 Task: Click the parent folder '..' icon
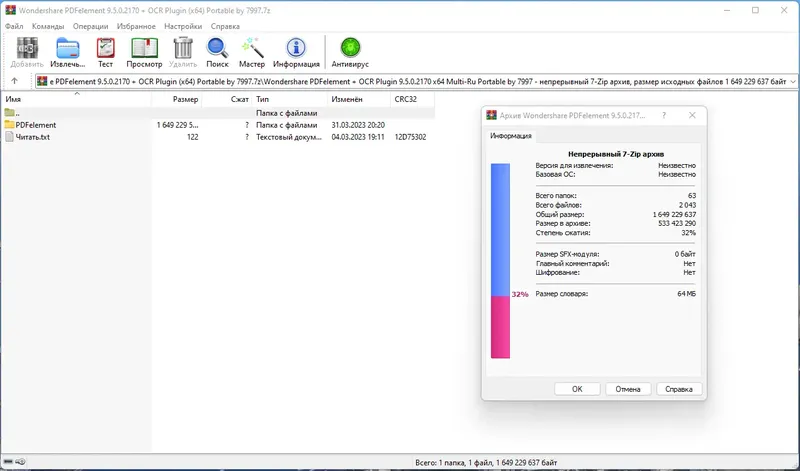pyautogui.click(x=9, y=113)
